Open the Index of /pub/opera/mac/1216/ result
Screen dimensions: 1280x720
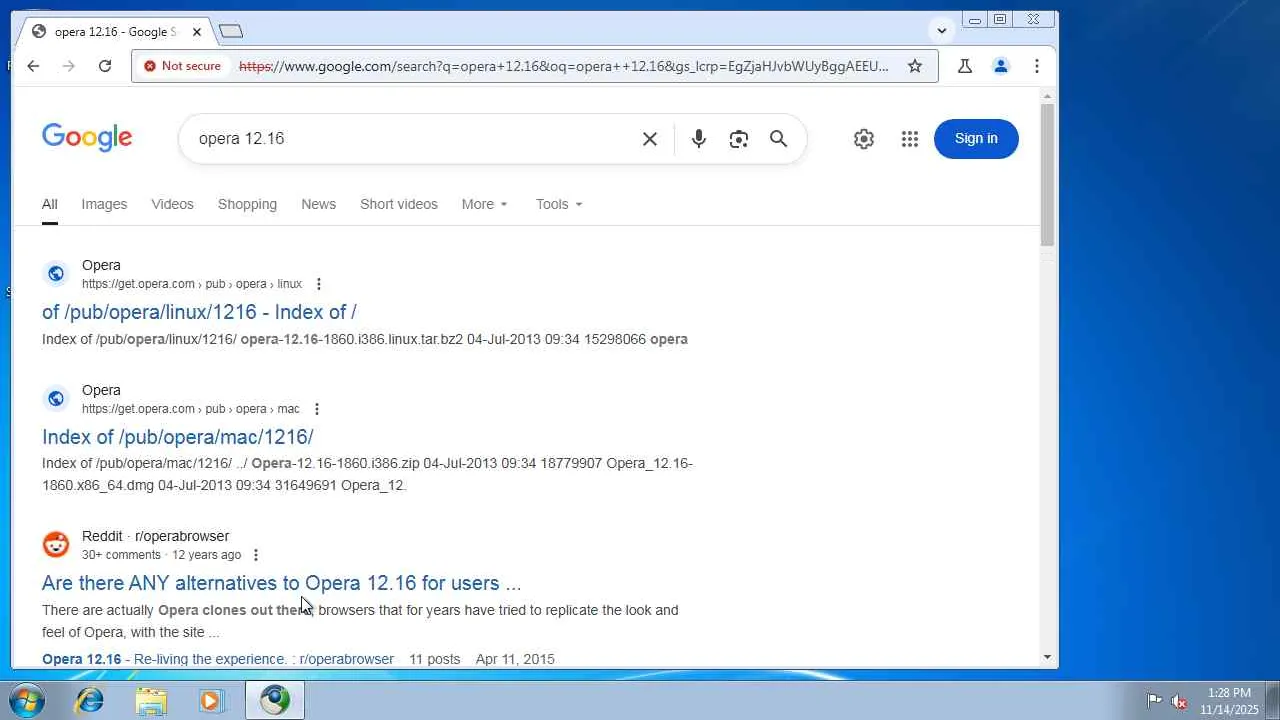coord(178,437)
